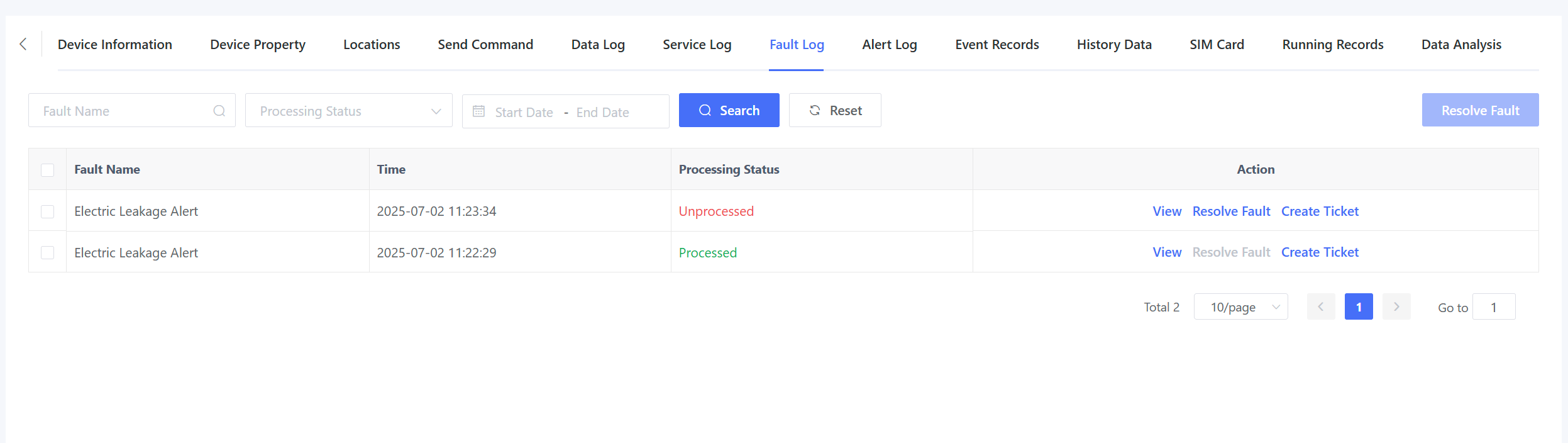Image resolution: width=1568 pixels, height=443 pixels.
Task: View details of the Unprocessed fault
Action: (x=1166, y=211)
